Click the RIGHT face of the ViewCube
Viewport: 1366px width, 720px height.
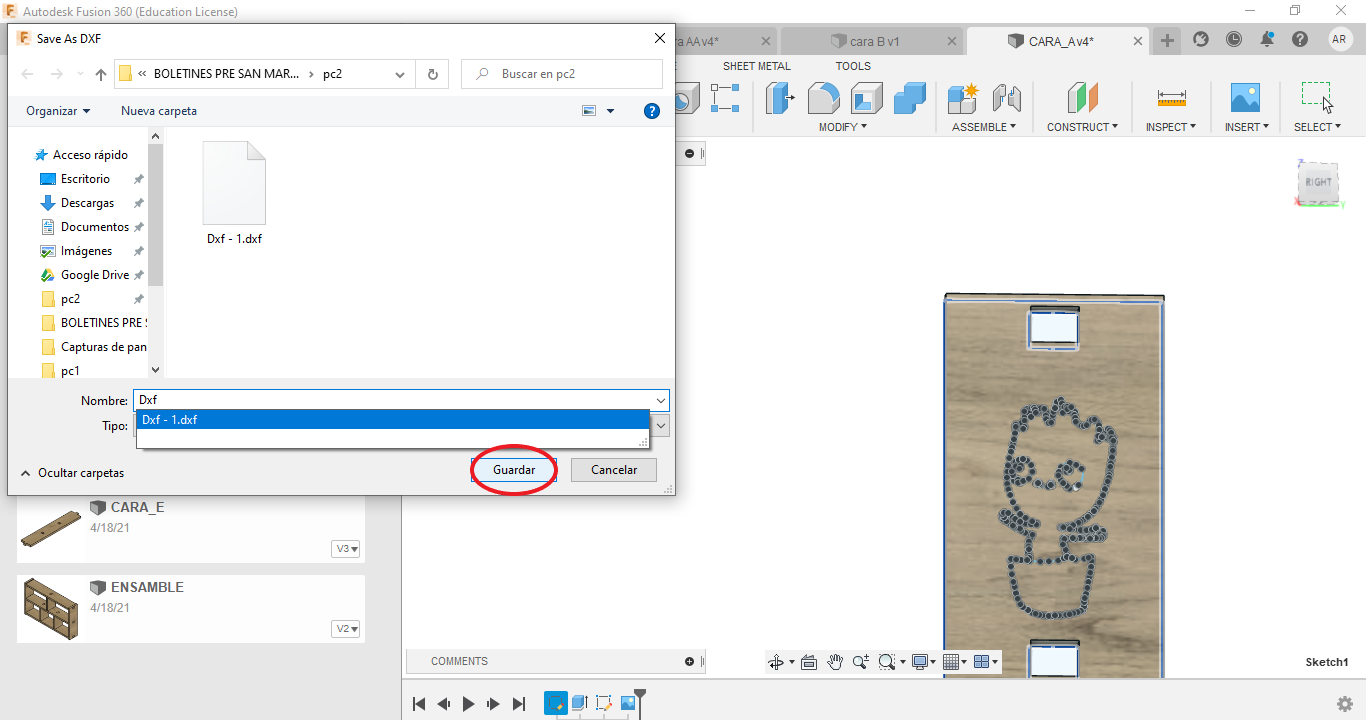(1318, 182)
